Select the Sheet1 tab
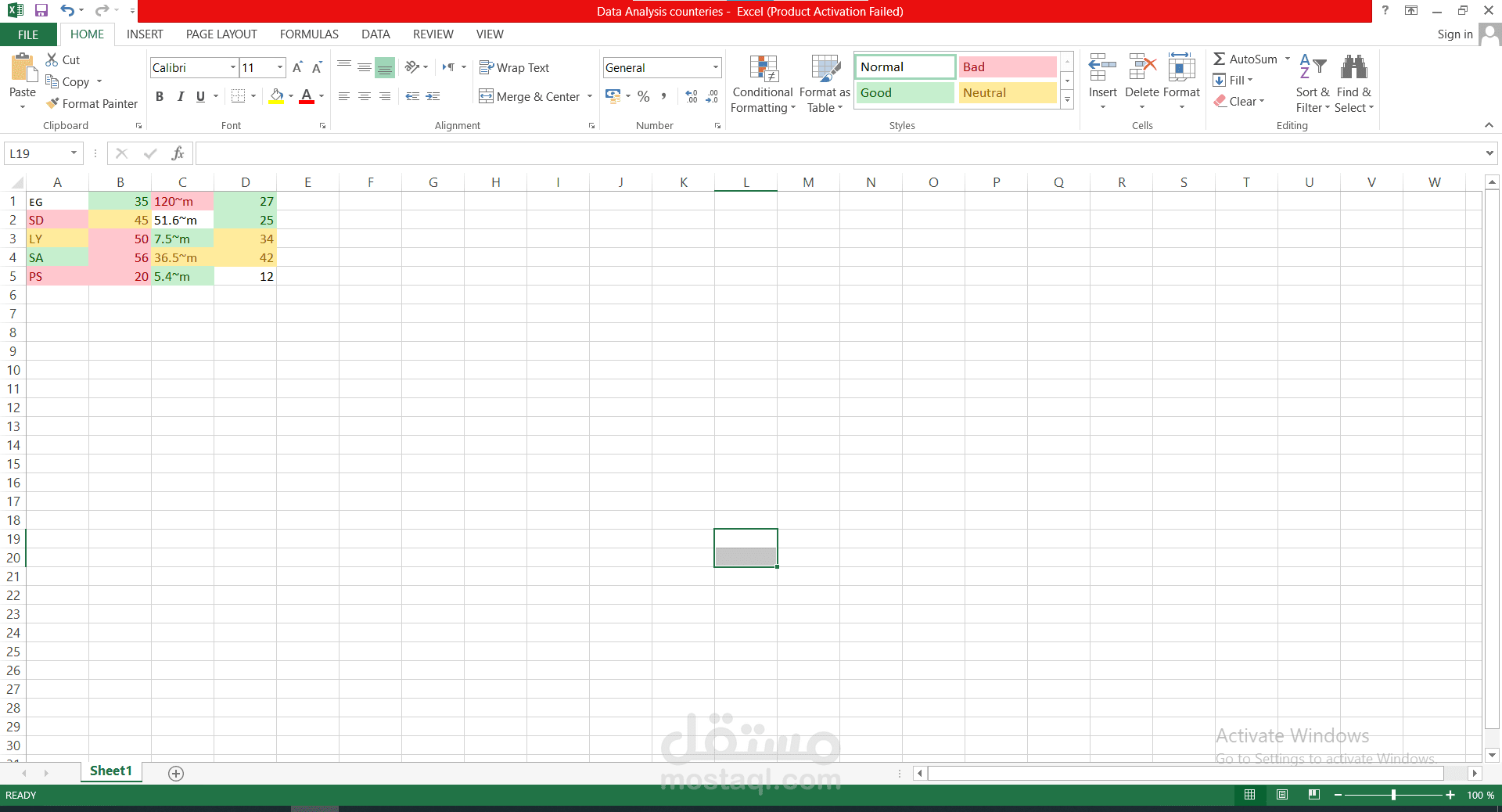The width and height of the screenshot is (1502, 812). (x=111, y=771)
